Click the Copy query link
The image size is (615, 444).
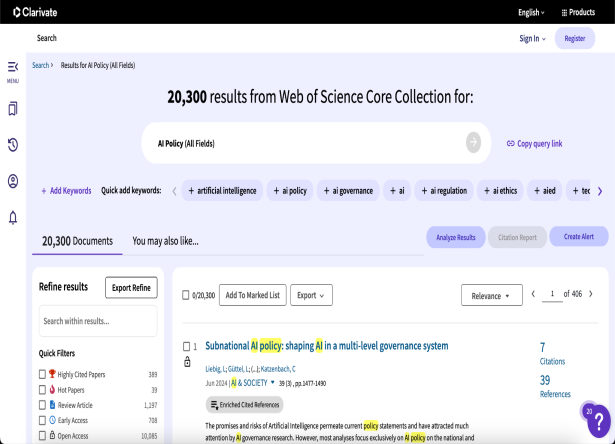[534, 144]
